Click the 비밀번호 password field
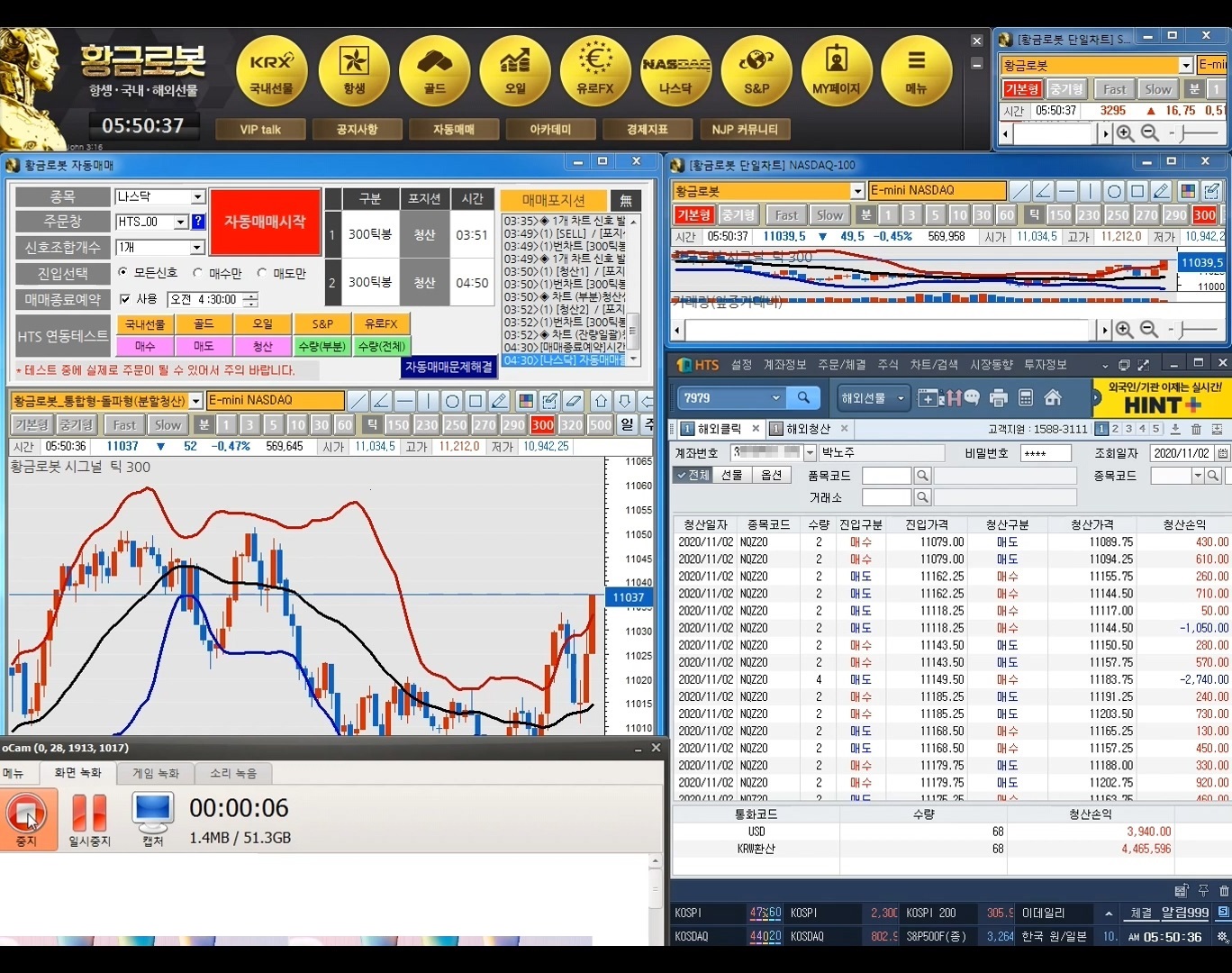The width and height of the screenshot is (1232, 973). click(x=1046, y=453)
